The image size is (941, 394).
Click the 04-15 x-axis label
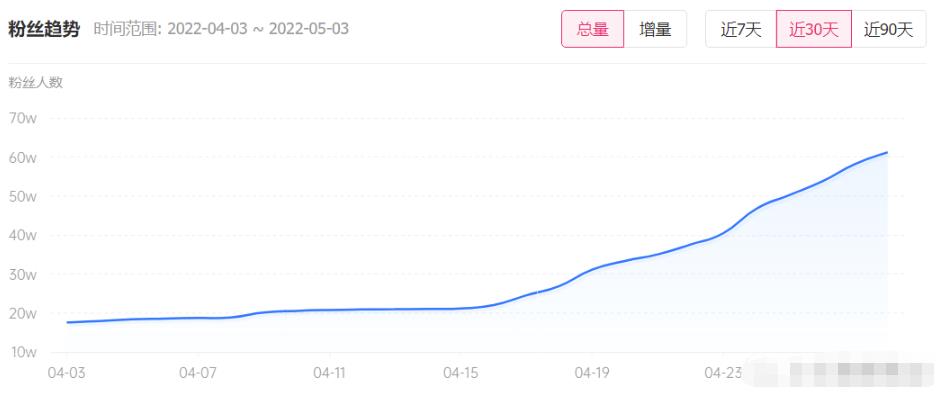point(460,373)
